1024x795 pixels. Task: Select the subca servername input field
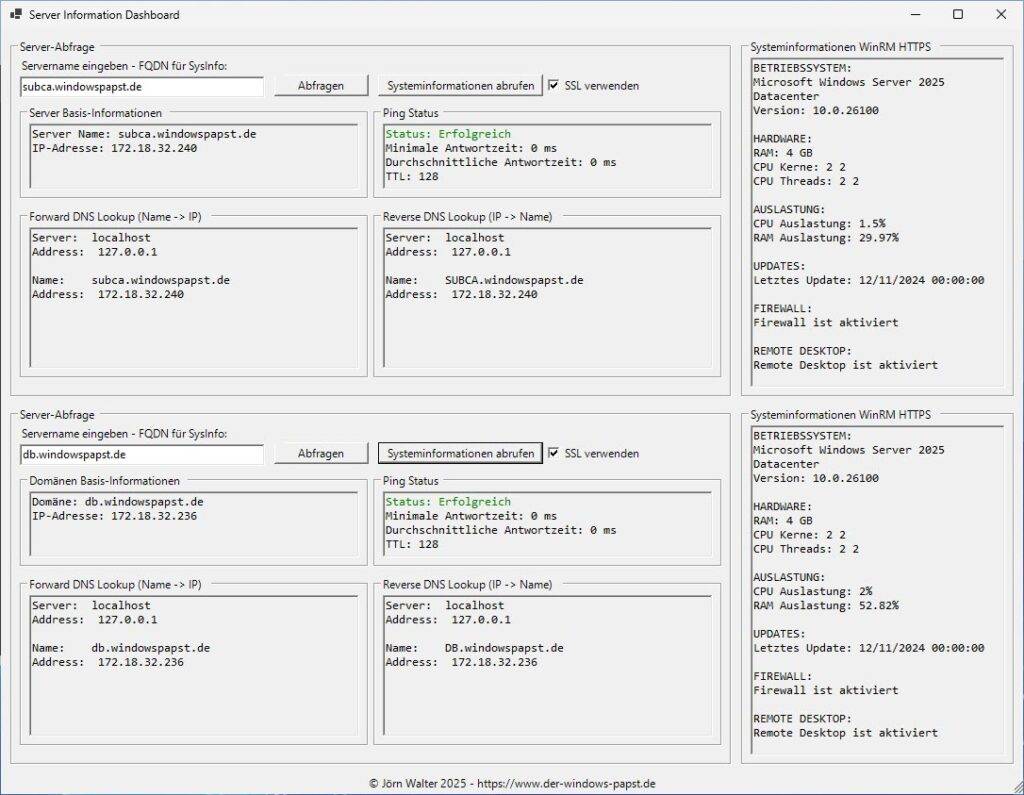[140, 86]
